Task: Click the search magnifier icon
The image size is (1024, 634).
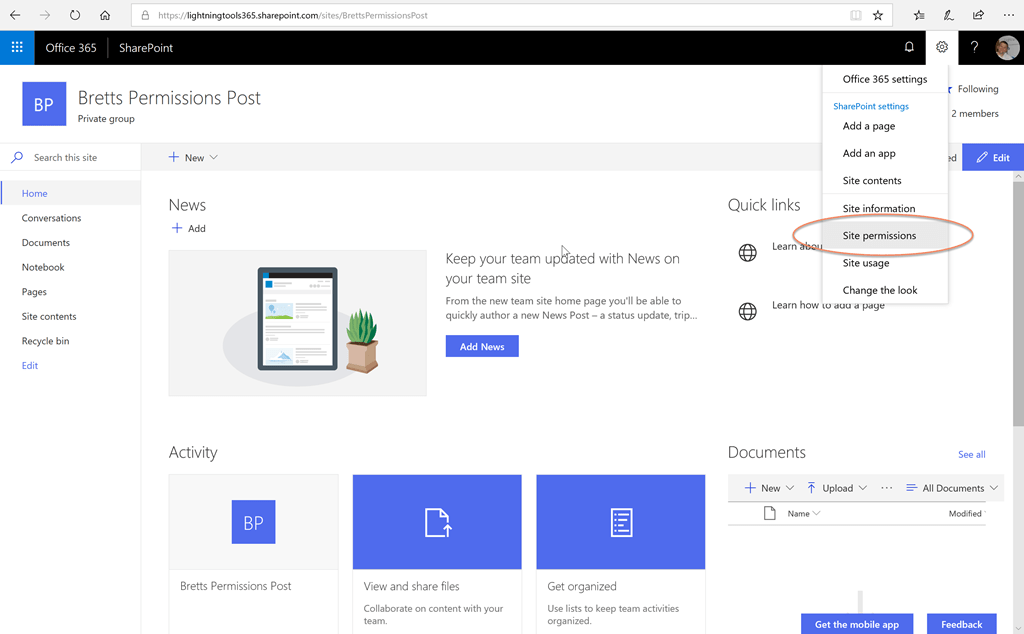Action: point(17,157)
